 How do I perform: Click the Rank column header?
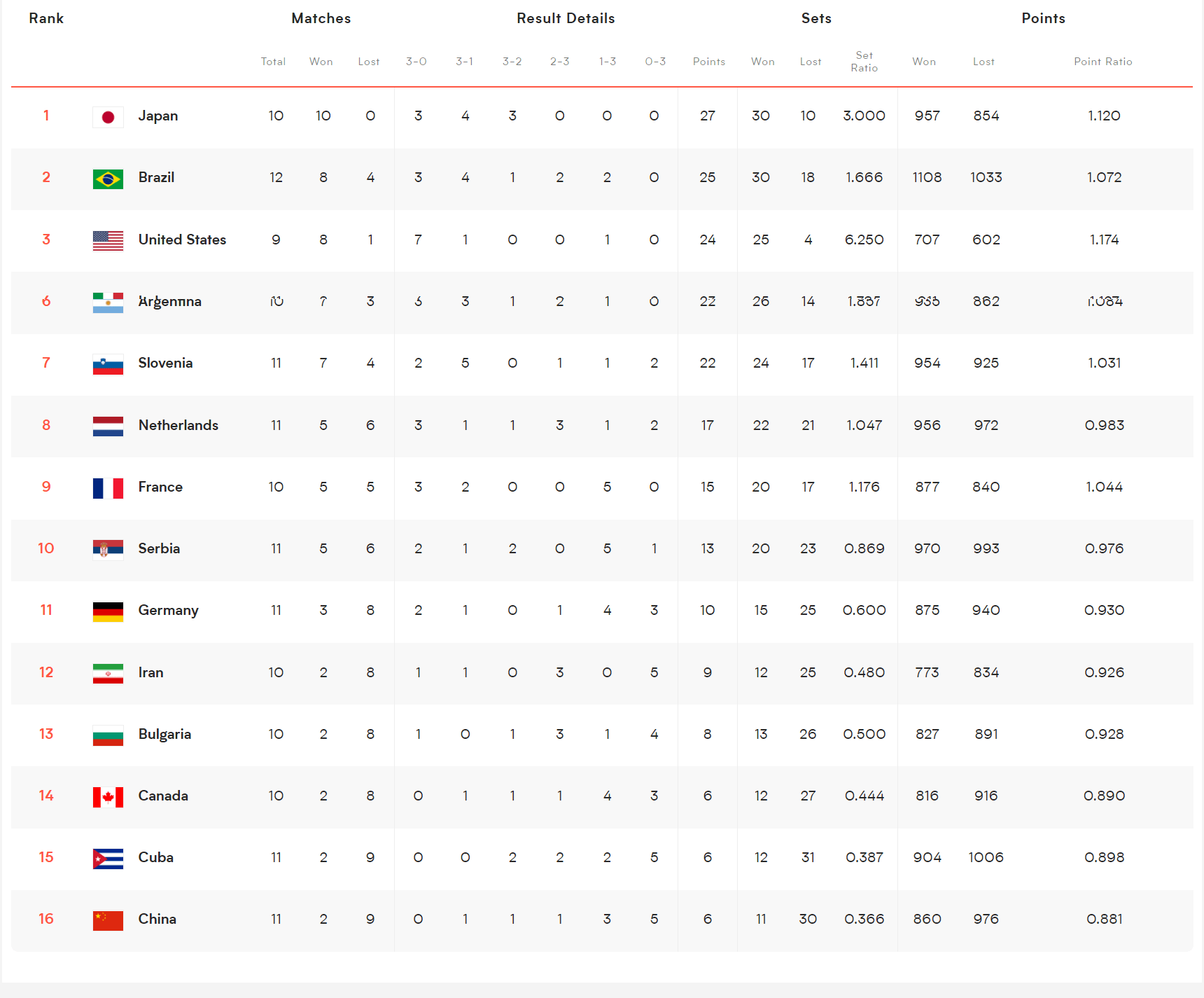(46, 18)
